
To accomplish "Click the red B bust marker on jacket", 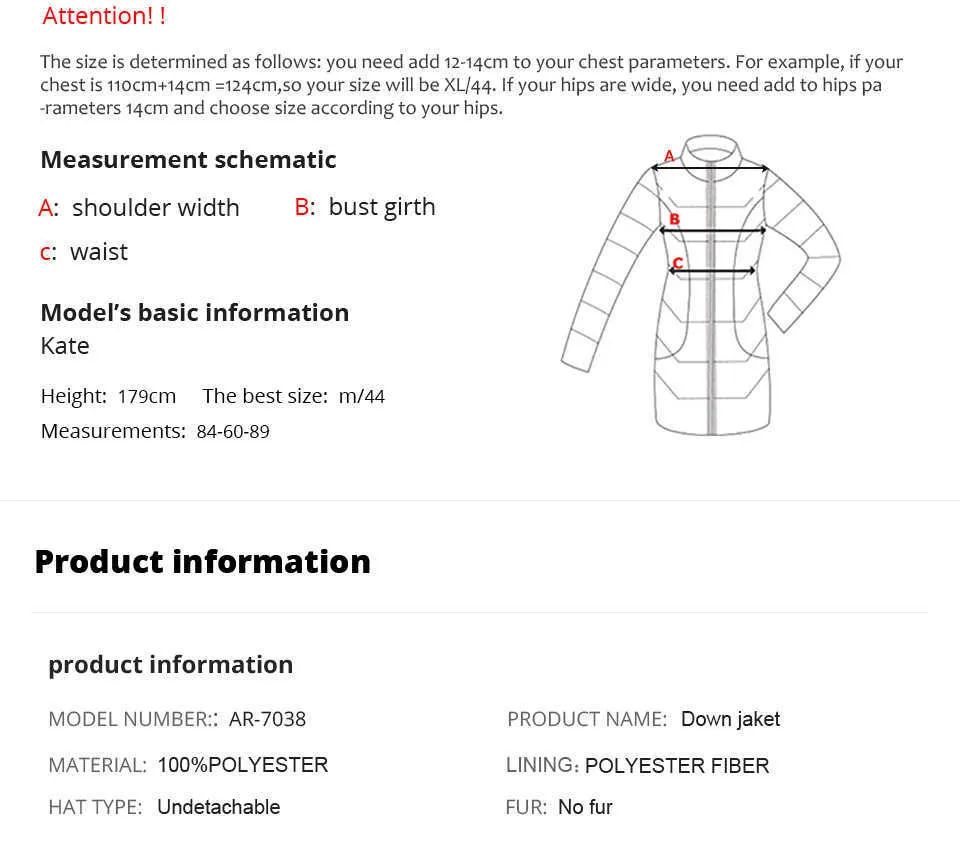I will click(674, 219).
